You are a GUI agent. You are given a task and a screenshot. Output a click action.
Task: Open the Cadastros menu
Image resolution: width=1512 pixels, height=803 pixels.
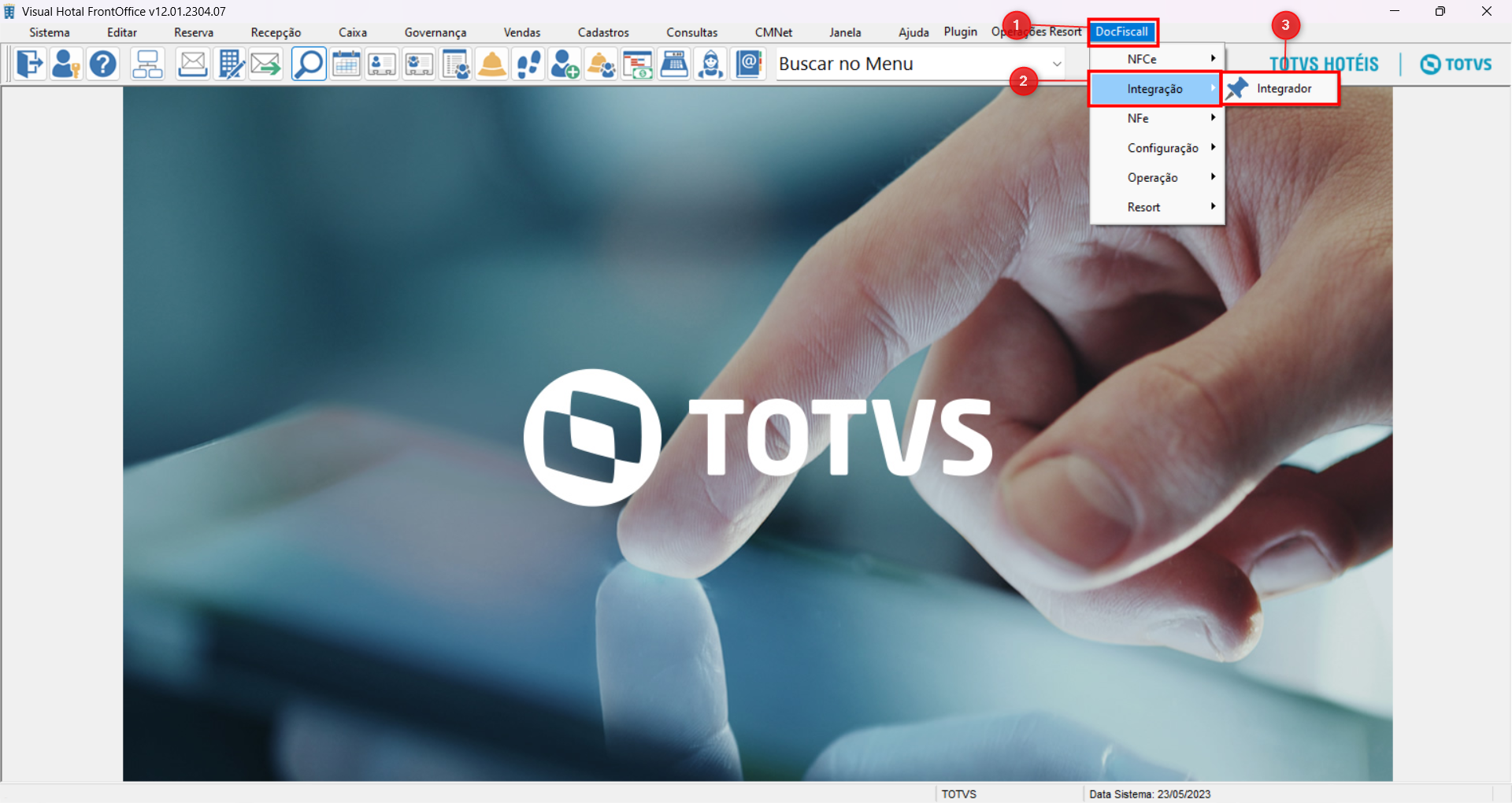click(x=603, y=32)
